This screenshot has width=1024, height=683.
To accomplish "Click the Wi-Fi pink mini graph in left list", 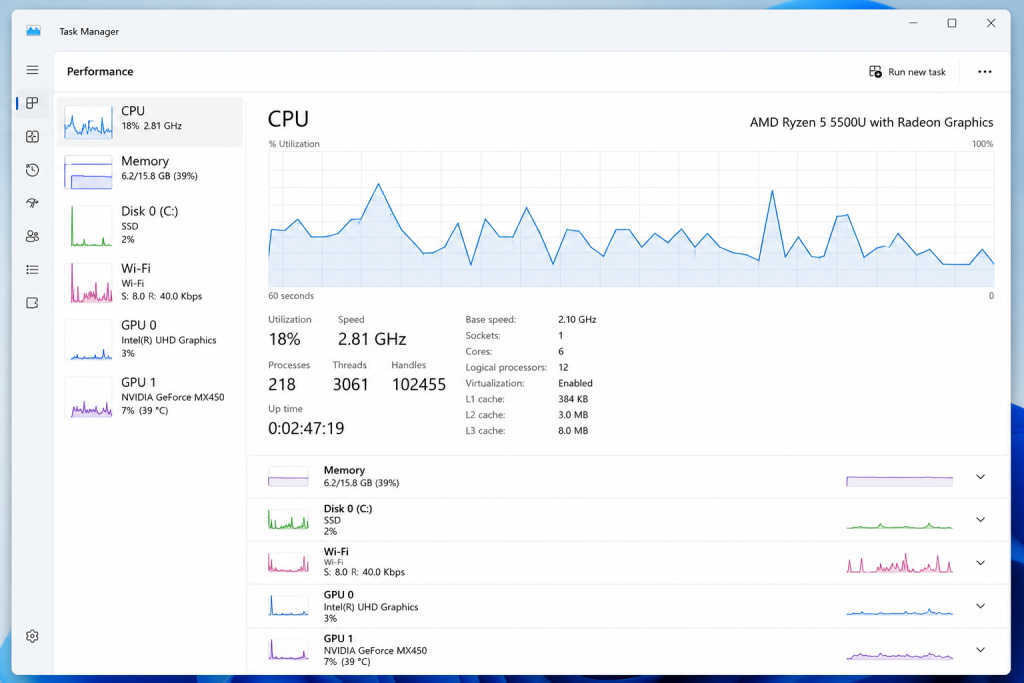I will coord(91,283).
